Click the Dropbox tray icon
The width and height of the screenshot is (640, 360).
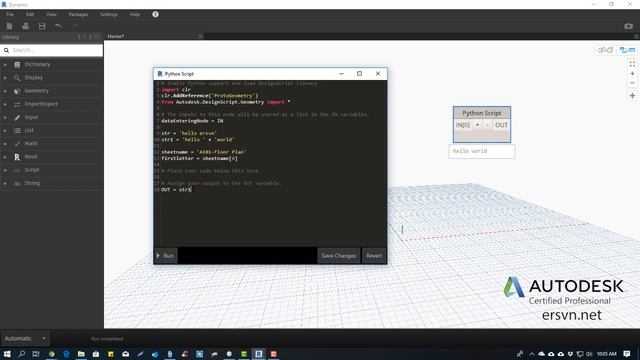570,354
